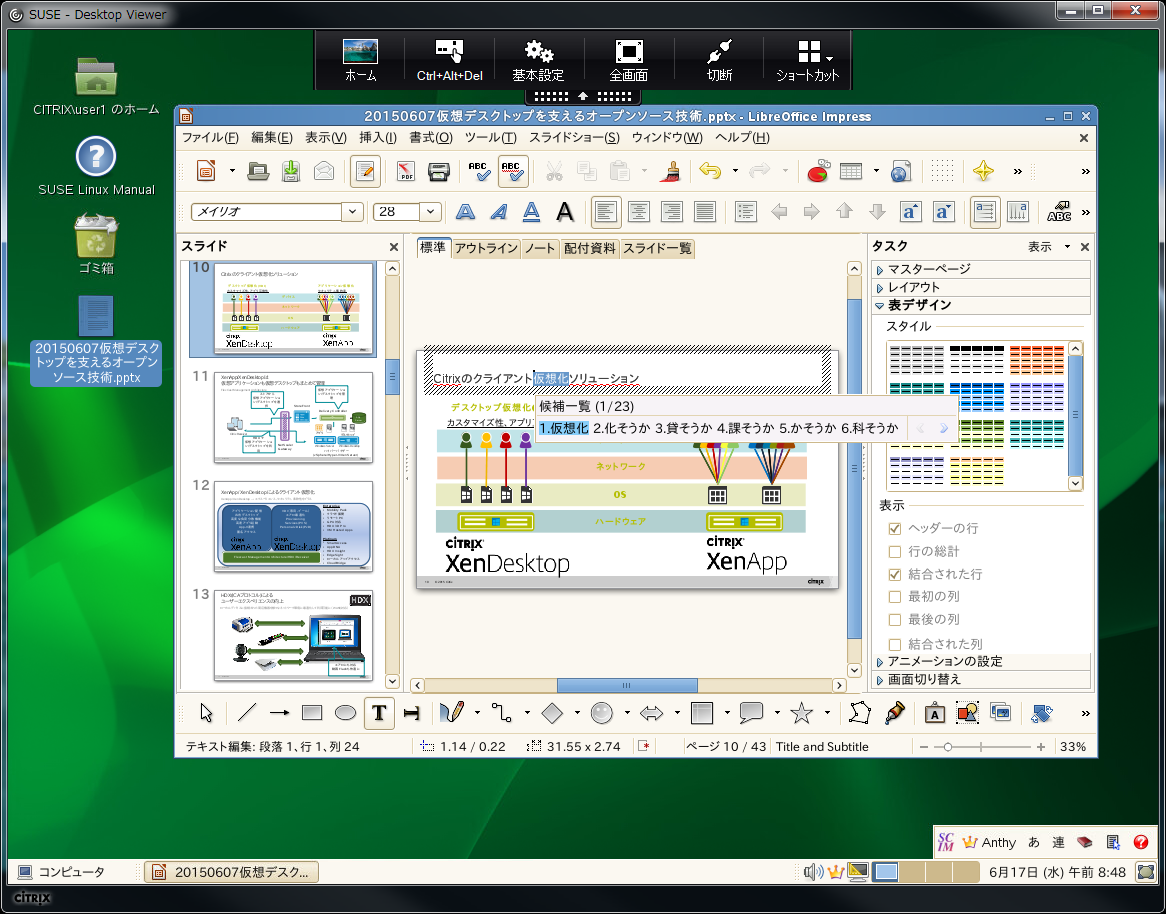1166x914 pixels.
Task: Click the Print icon in toolbar
Action: pos(439,172)
